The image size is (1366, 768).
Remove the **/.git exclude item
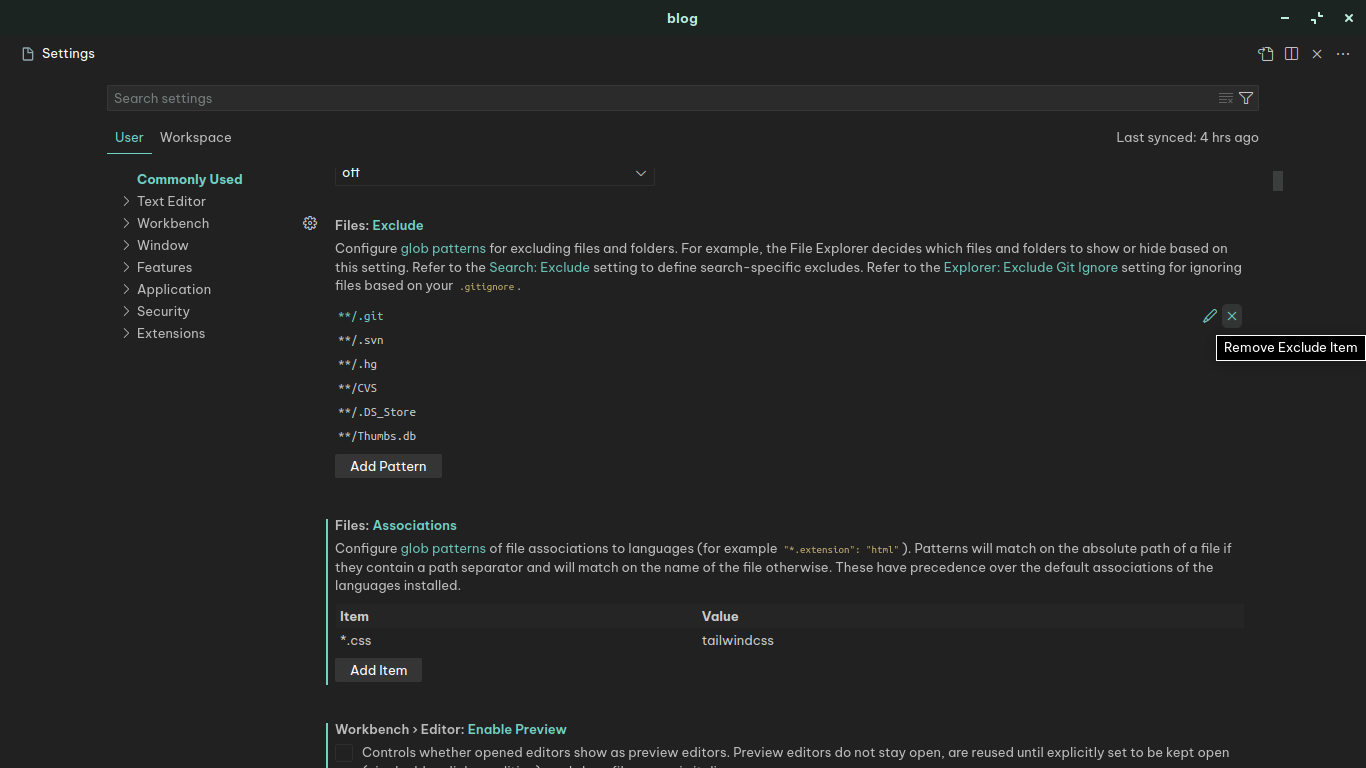1232,316
